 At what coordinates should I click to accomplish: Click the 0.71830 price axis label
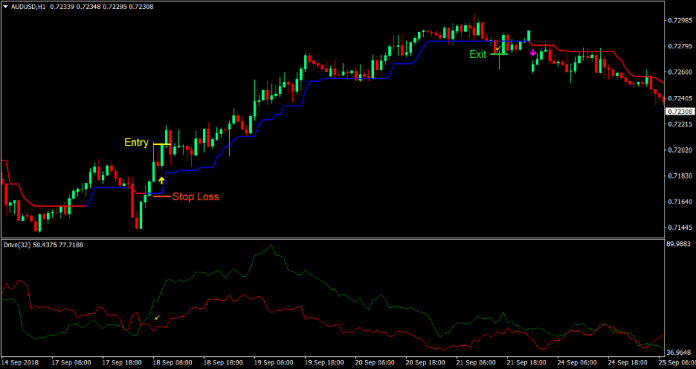tap(680, 176)
